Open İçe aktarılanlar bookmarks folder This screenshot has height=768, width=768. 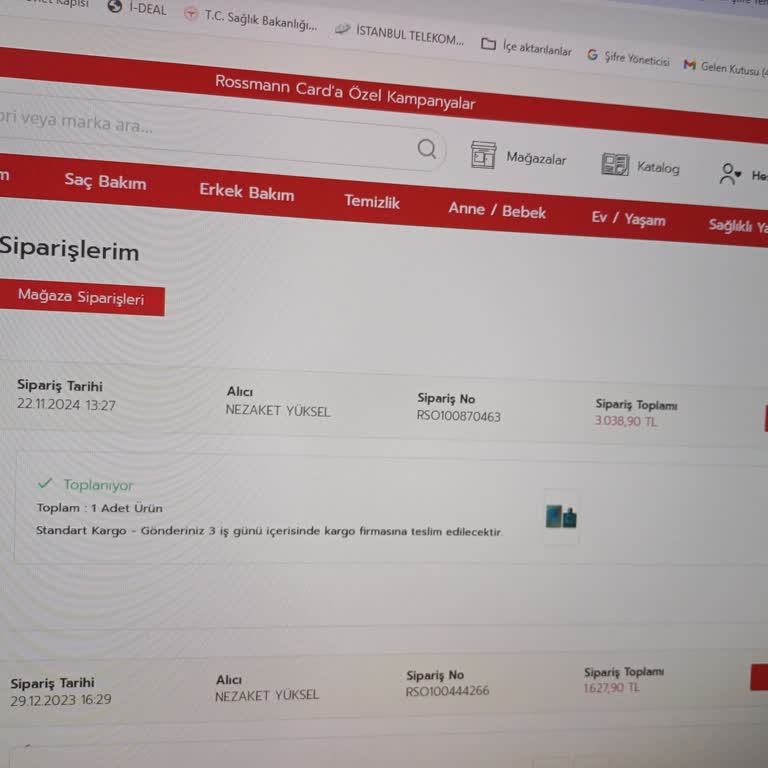(526, 48)
